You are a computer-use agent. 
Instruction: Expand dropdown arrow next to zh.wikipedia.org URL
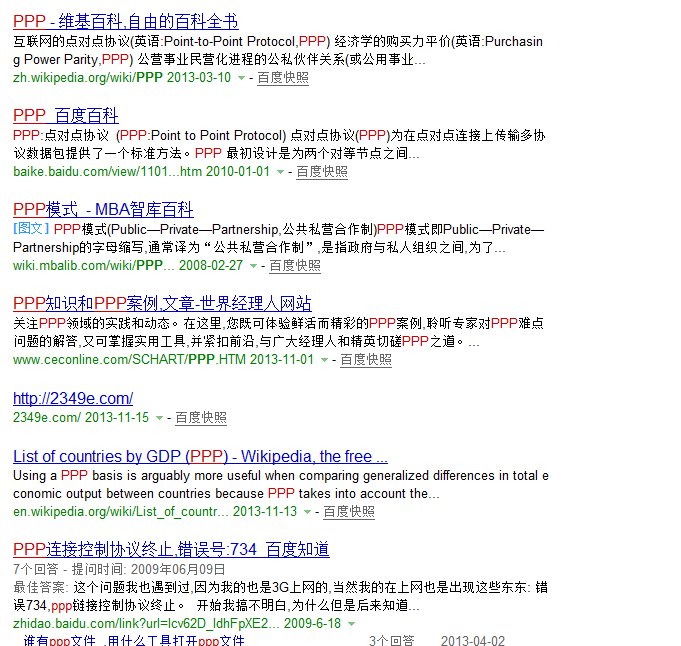[x=241, y=78]
